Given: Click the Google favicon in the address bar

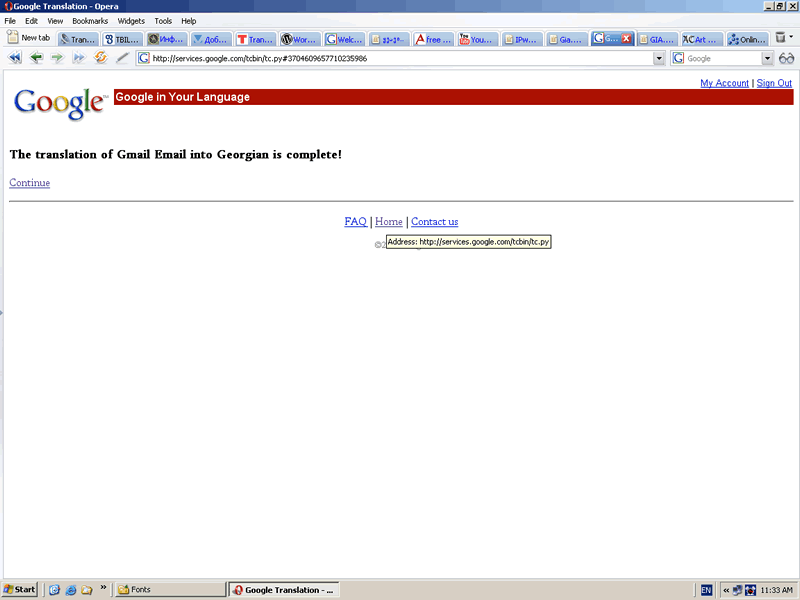Looking at the screenshot, I should (144, 58).
